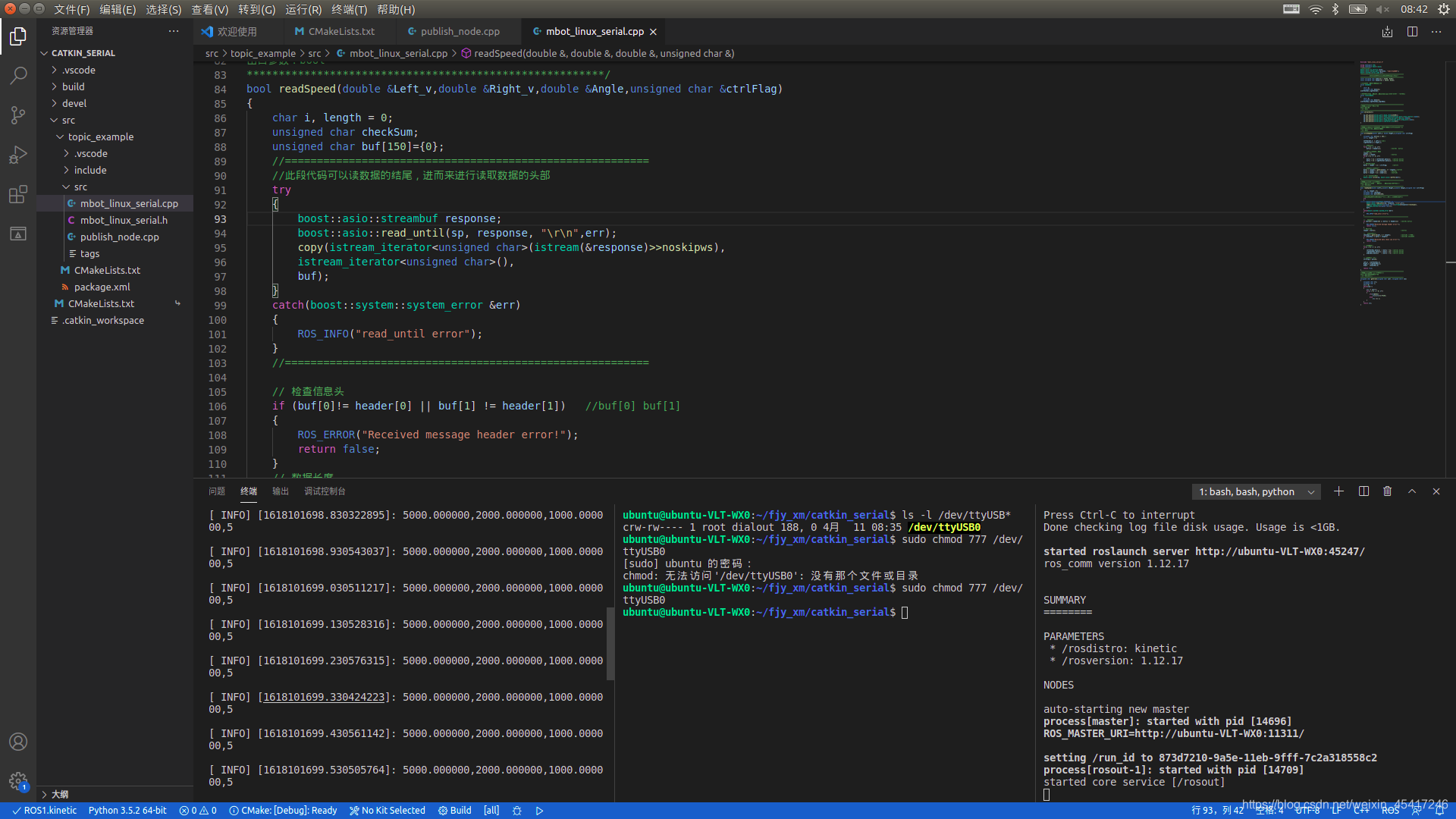Open the 运行(R) menu

[x=303, y=9]
